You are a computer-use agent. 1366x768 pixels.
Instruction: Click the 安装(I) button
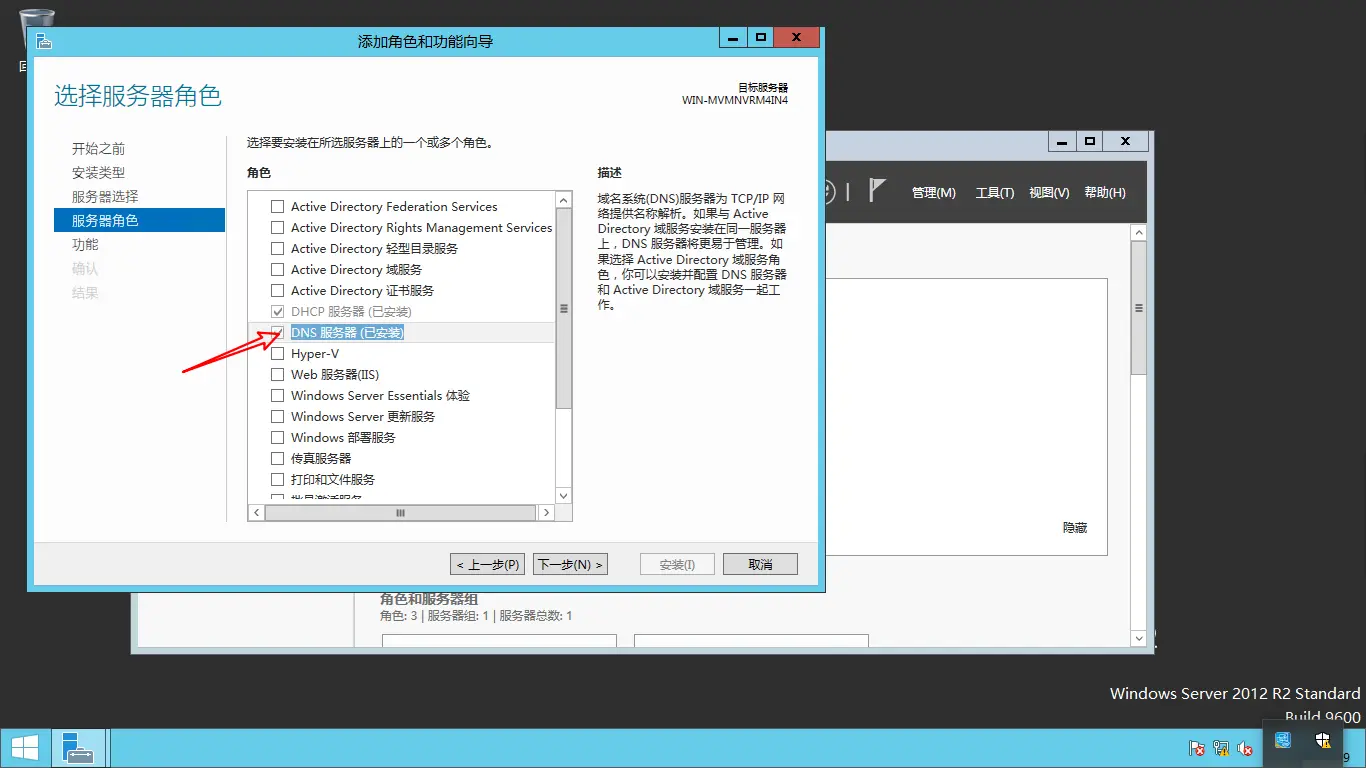[x=677, y=564]
